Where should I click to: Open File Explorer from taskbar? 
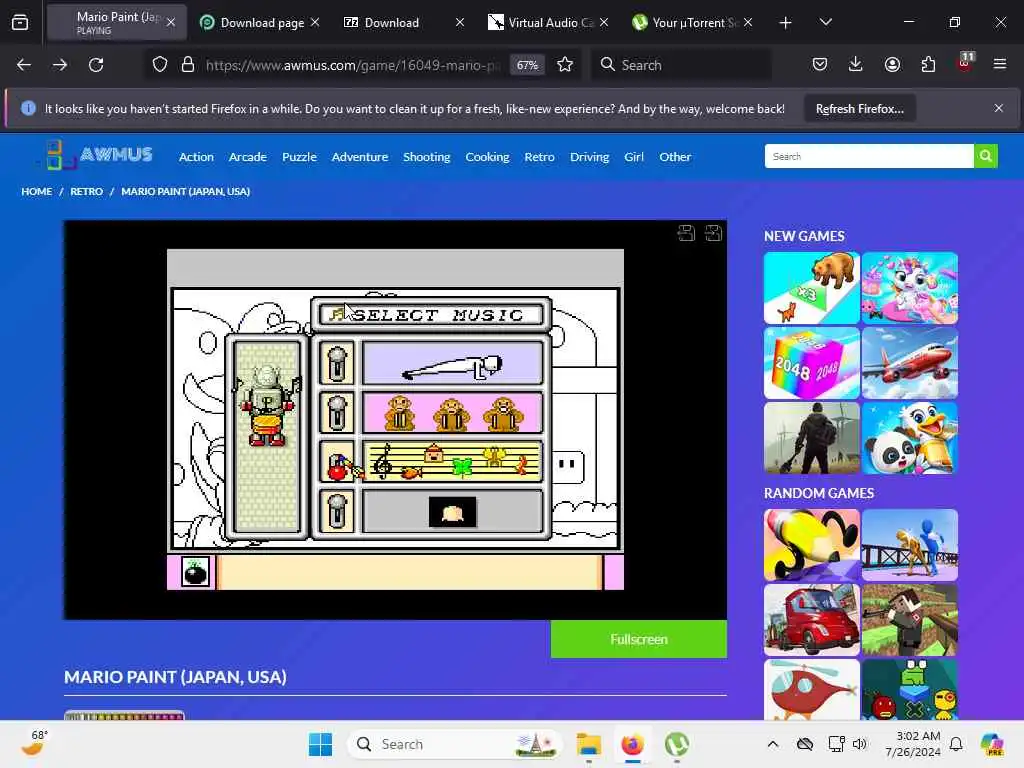click(x=588, y=744)
